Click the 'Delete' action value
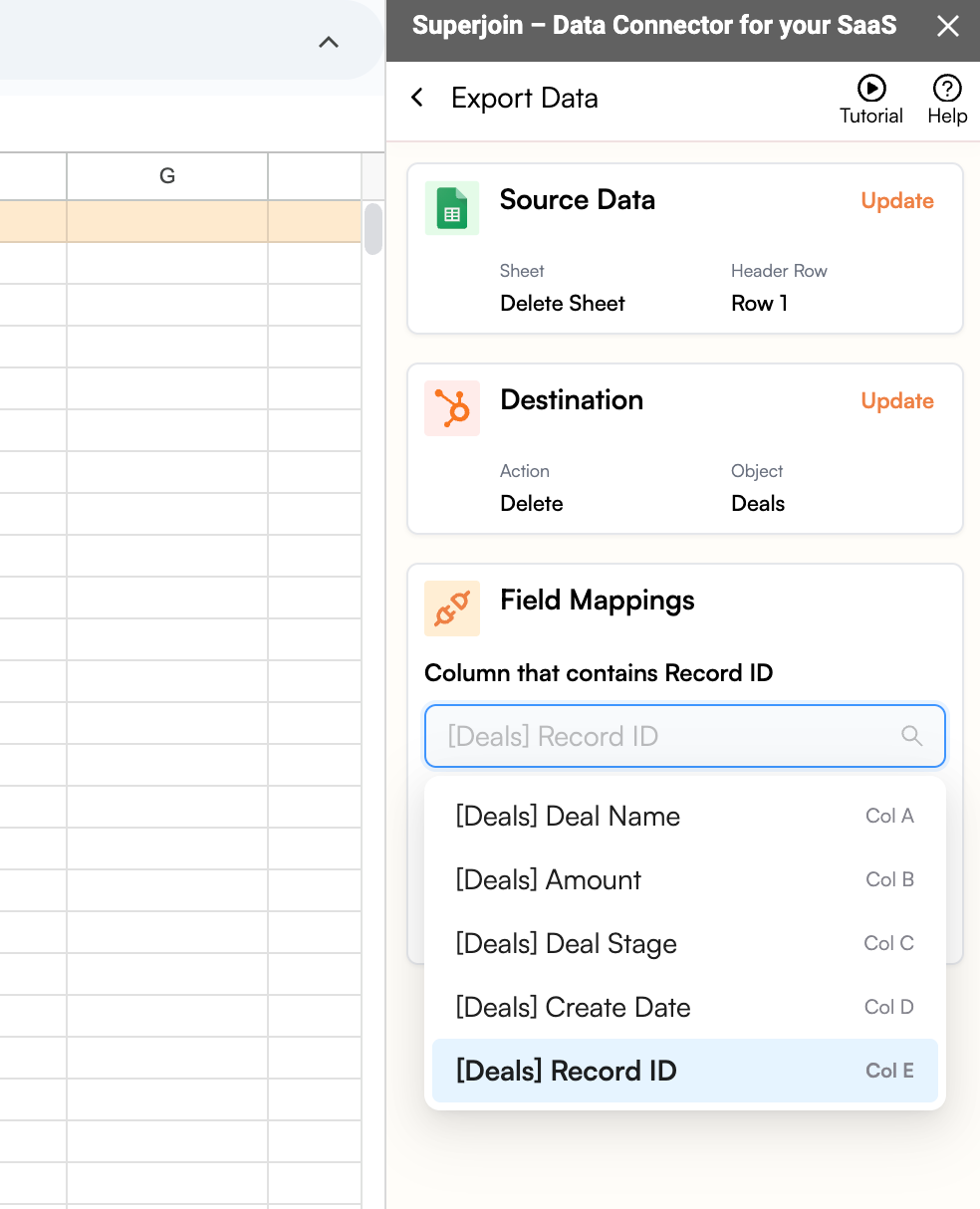The height and width of the screenshot is (1209, 980). [x=532, y=503]
